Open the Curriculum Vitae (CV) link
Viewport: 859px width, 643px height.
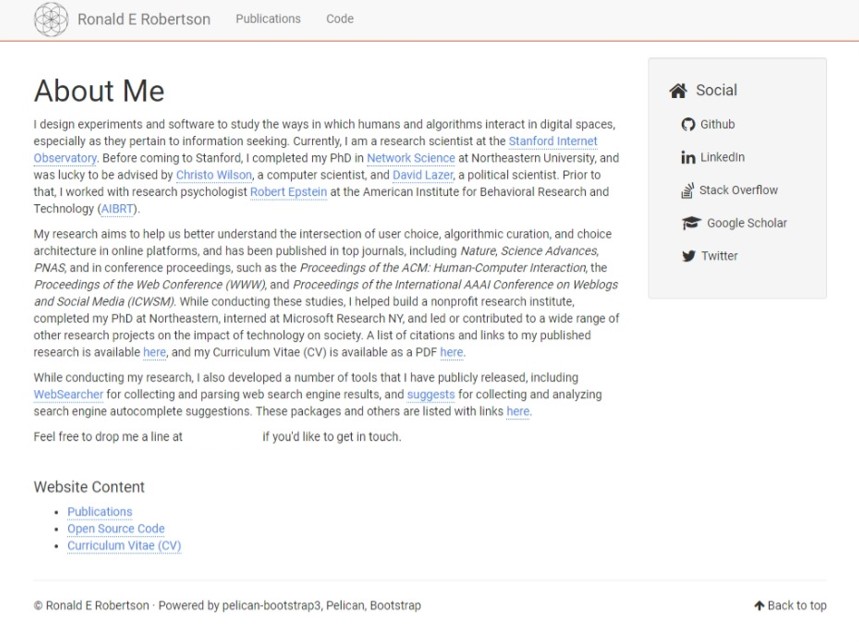(x=124, y=546)
